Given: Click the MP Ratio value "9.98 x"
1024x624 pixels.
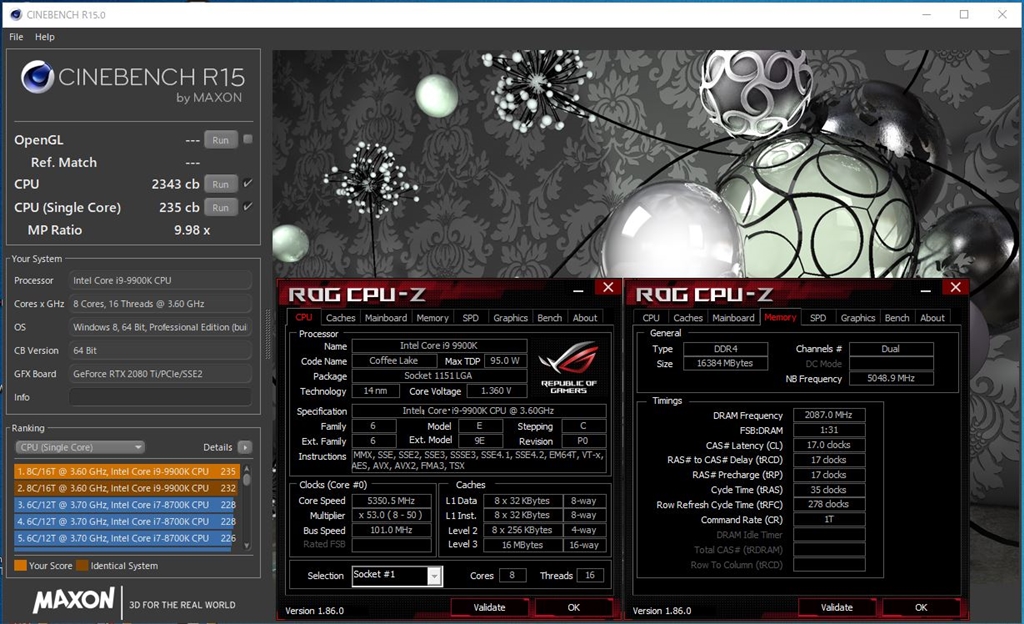Looking at the screenshot, I should pyautogui.click(x=192, y=230).
